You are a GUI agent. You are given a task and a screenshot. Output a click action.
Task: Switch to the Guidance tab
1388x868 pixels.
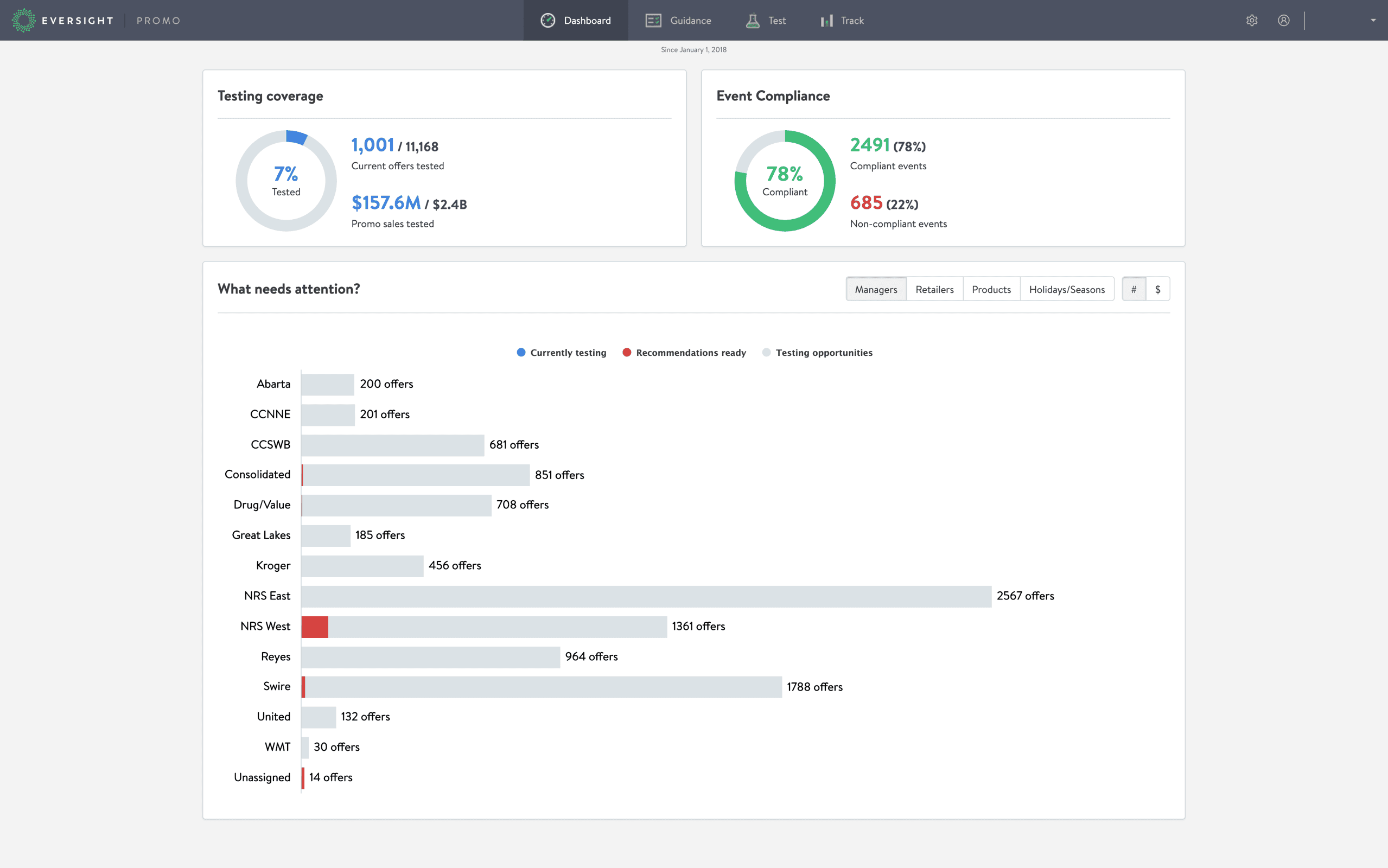pyautogui.click(x=678, y=20)
